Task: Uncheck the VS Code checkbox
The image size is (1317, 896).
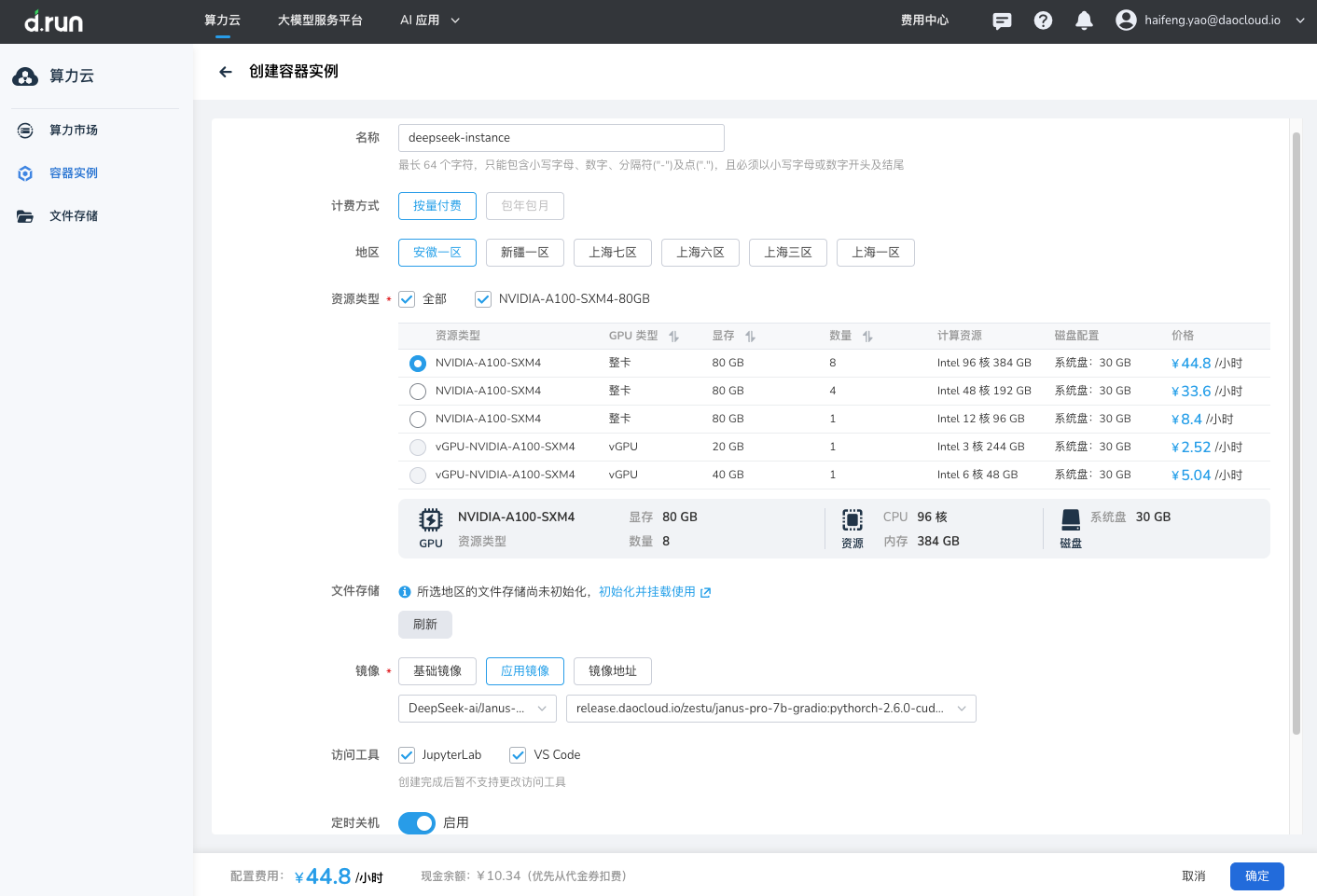Action: tap(518, 755)
